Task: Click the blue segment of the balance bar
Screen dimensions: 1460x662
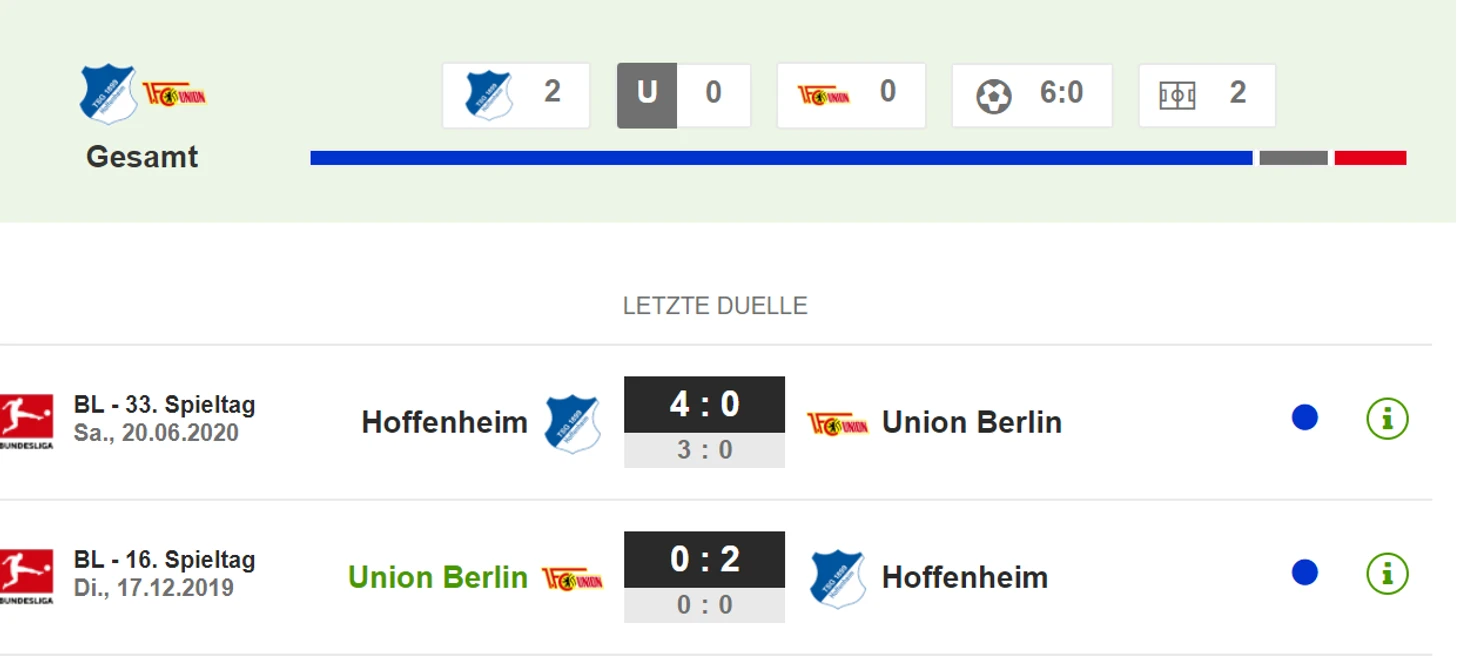Action: point(781,158)
